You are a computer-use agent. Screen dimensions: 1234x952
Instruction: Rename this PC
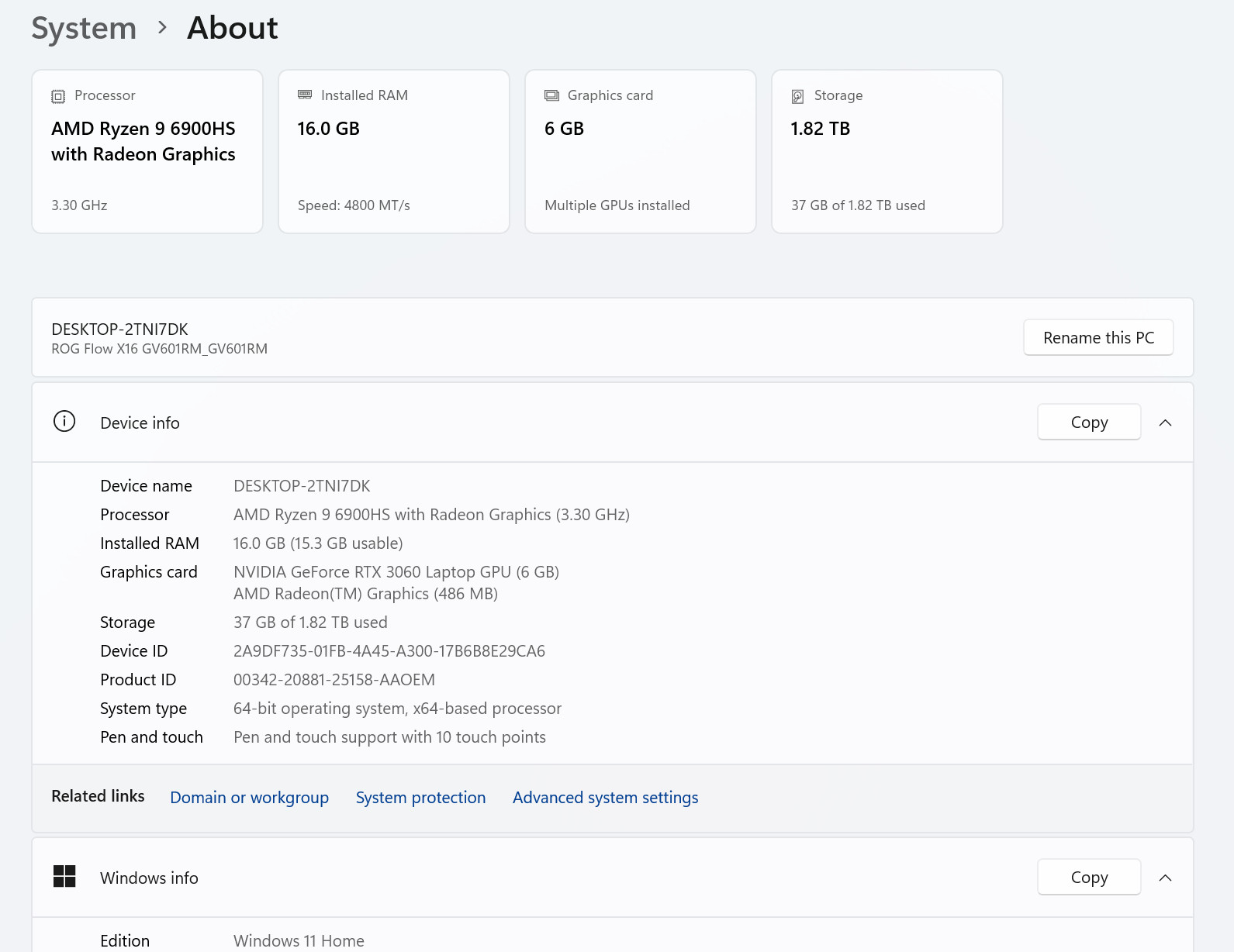[1098, 338]
